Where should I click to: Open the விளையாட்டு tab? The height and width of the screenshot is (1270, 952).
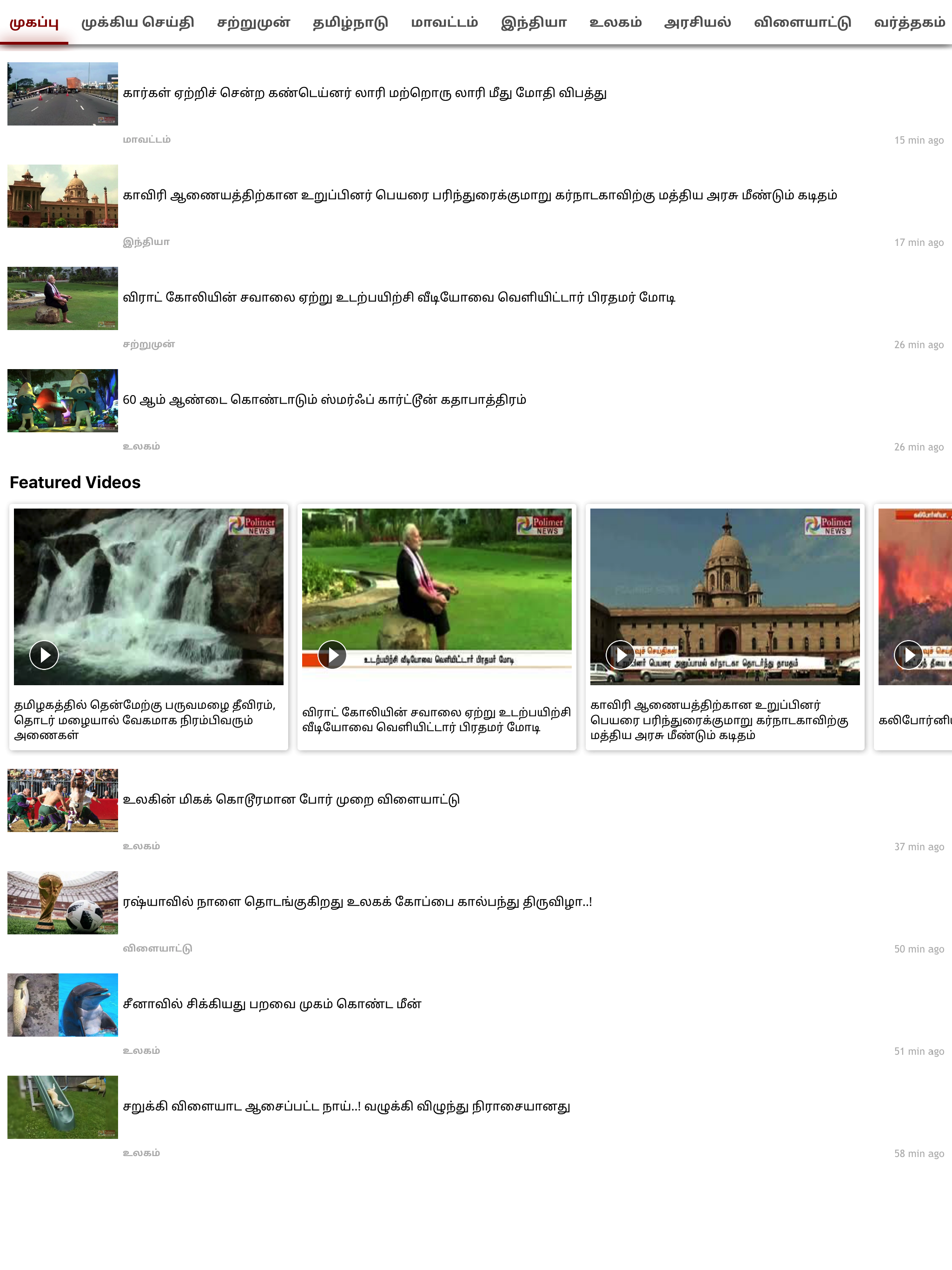tap(802, 22)
